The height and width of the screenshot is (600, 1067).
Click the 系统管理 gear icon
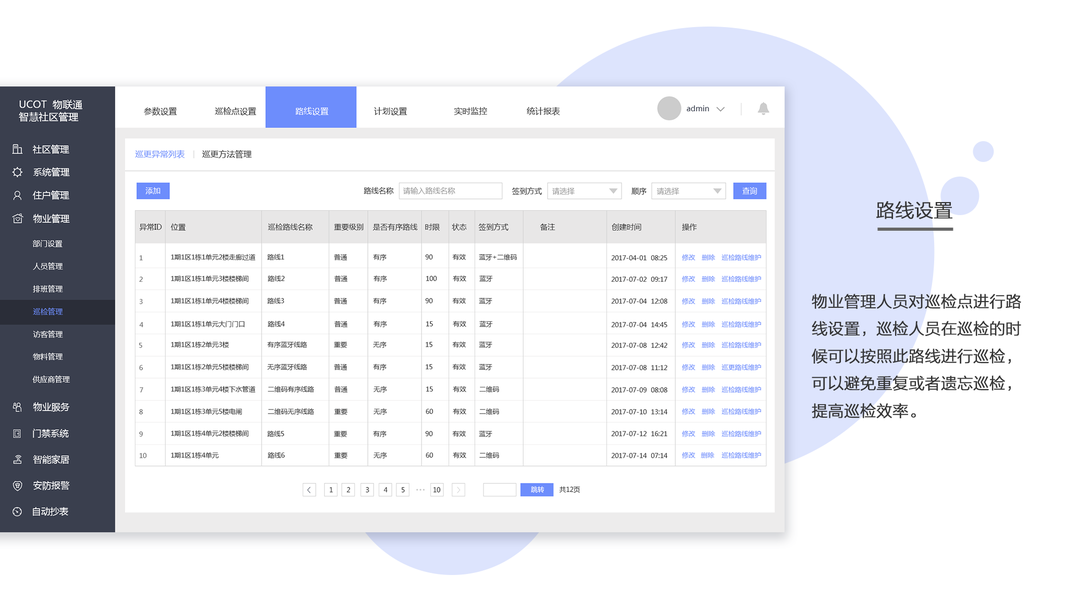[17, 172]
